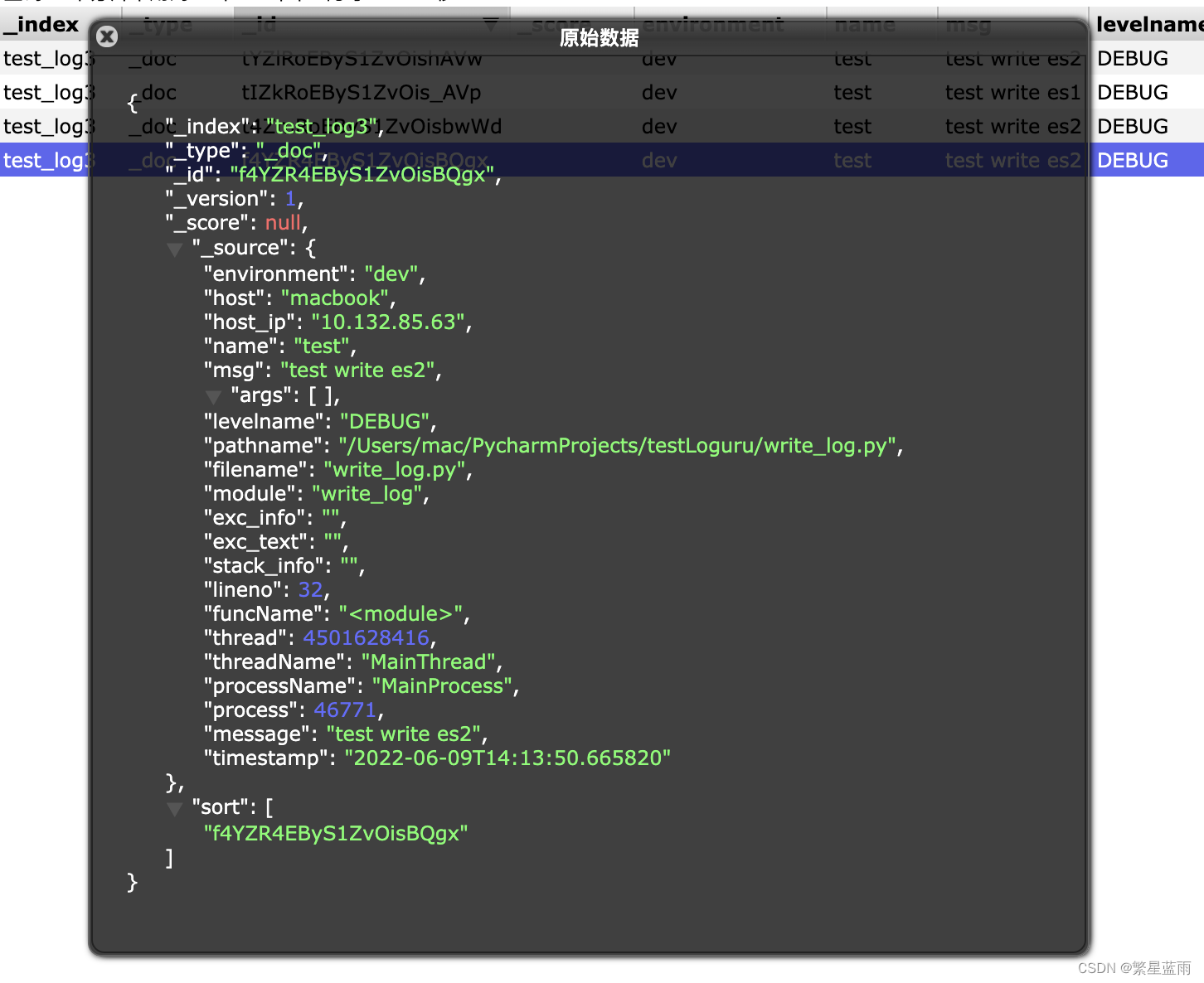Select the highlighted test_log3 index cell
This screenshot has height=983, width=1204.
(45, 160)
